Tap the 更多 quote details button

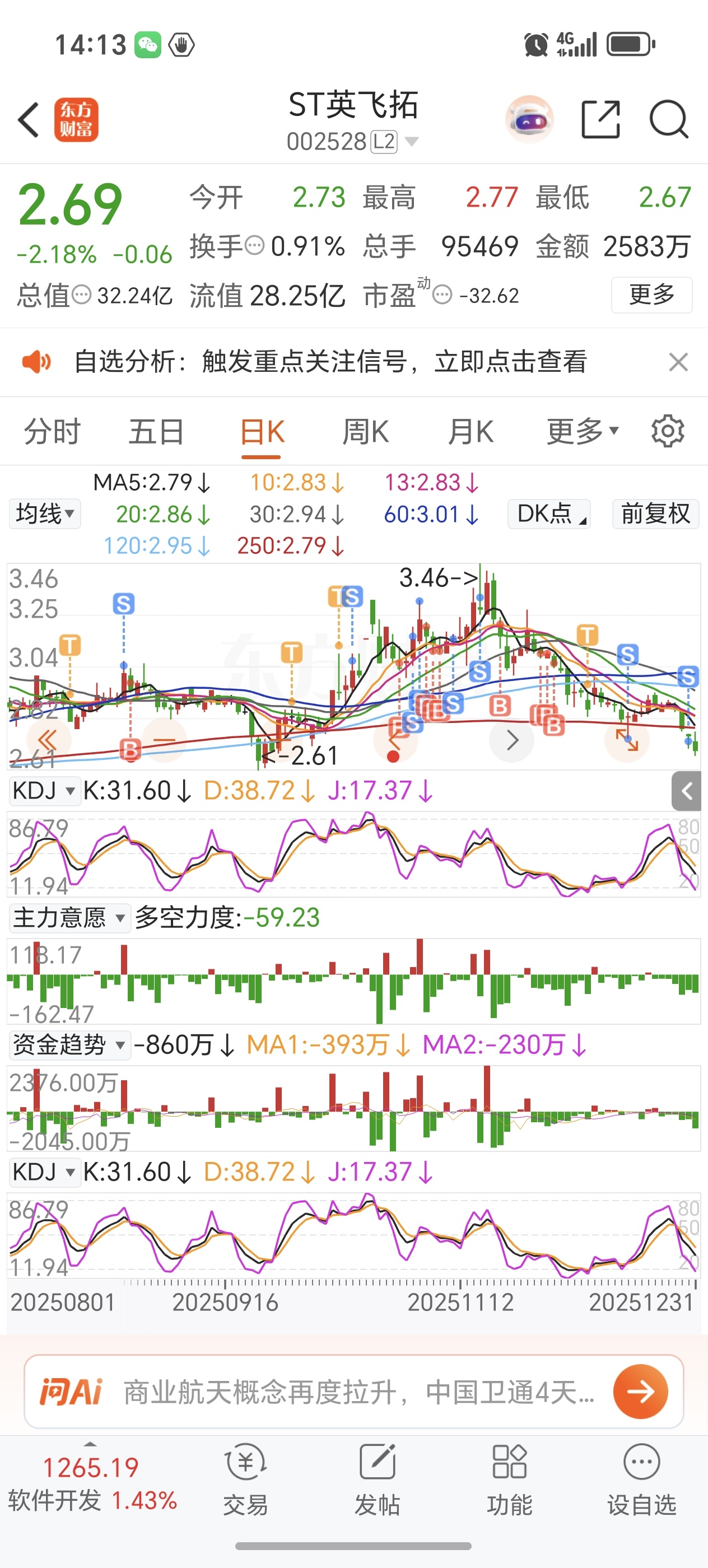point(651,295)
